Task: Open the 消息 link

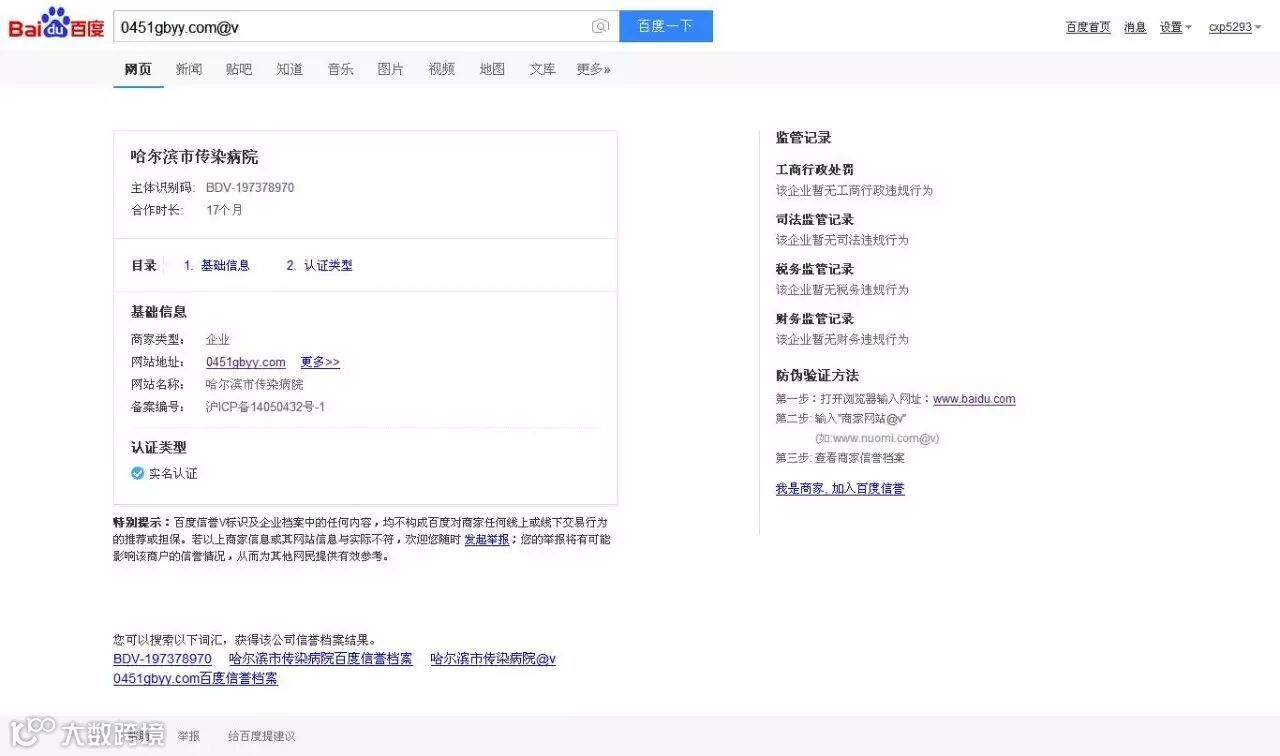Action: [1135, 27]
